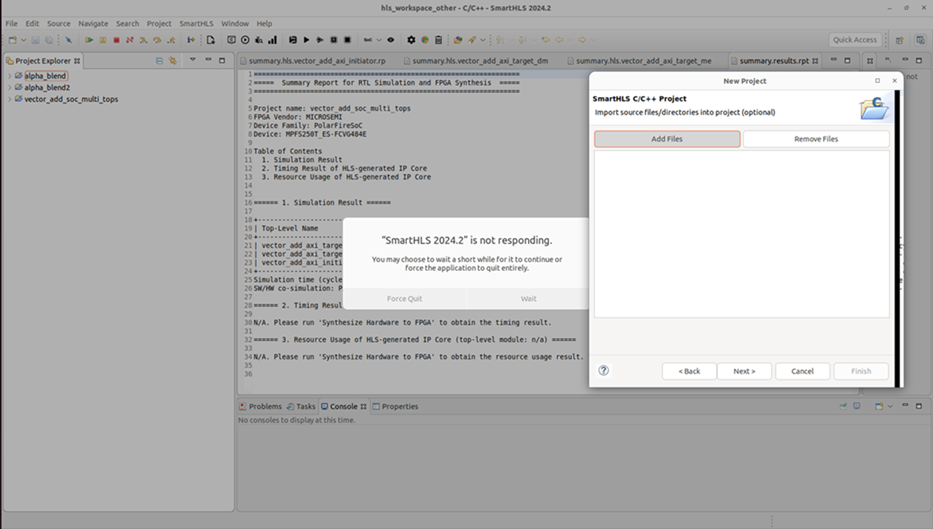Click the green Run toolbar icon

88,40
